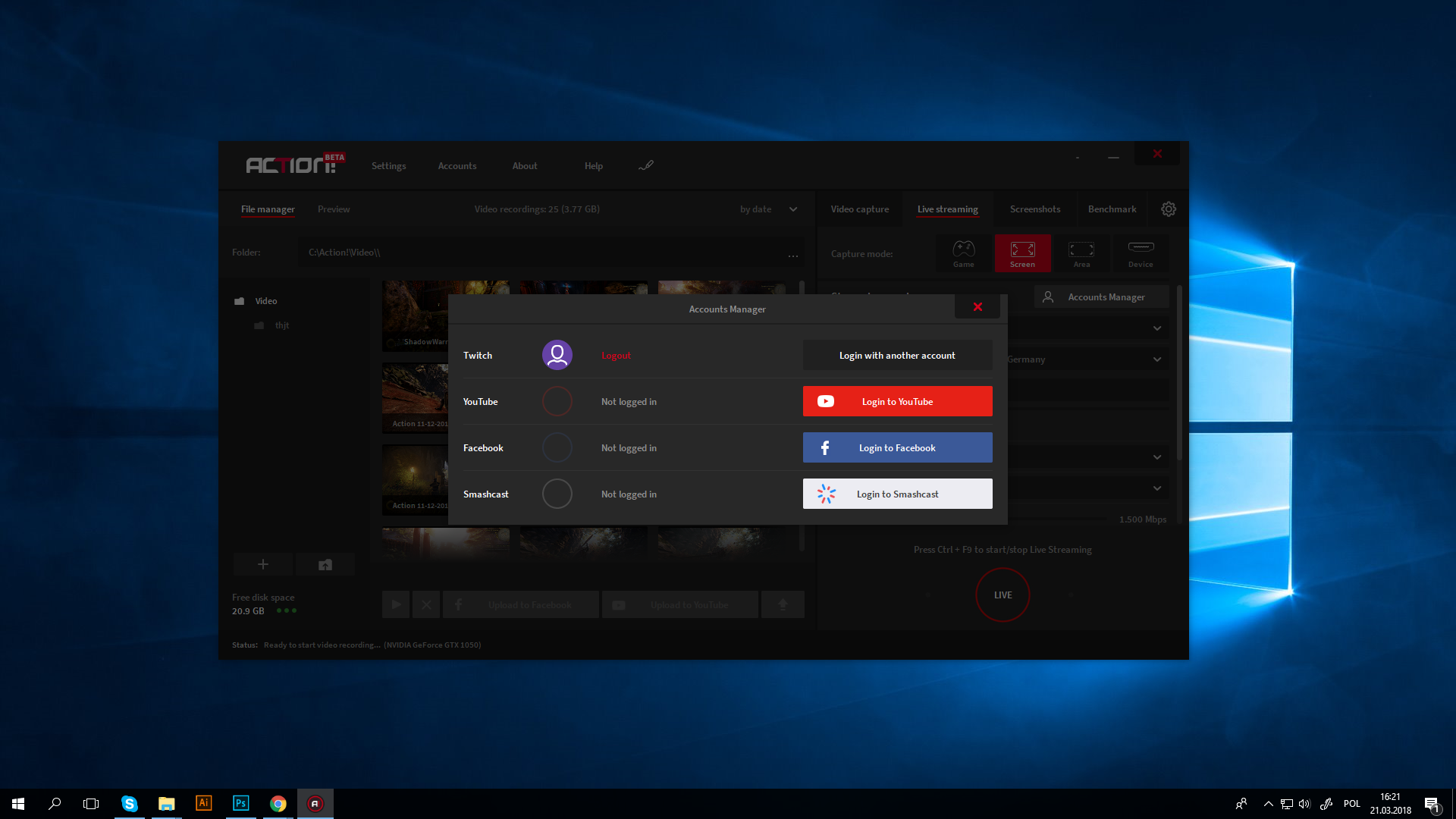The width and height of the screenshot is (1456, 819).
Task: Click the Twitch row label
Action: 477,356
